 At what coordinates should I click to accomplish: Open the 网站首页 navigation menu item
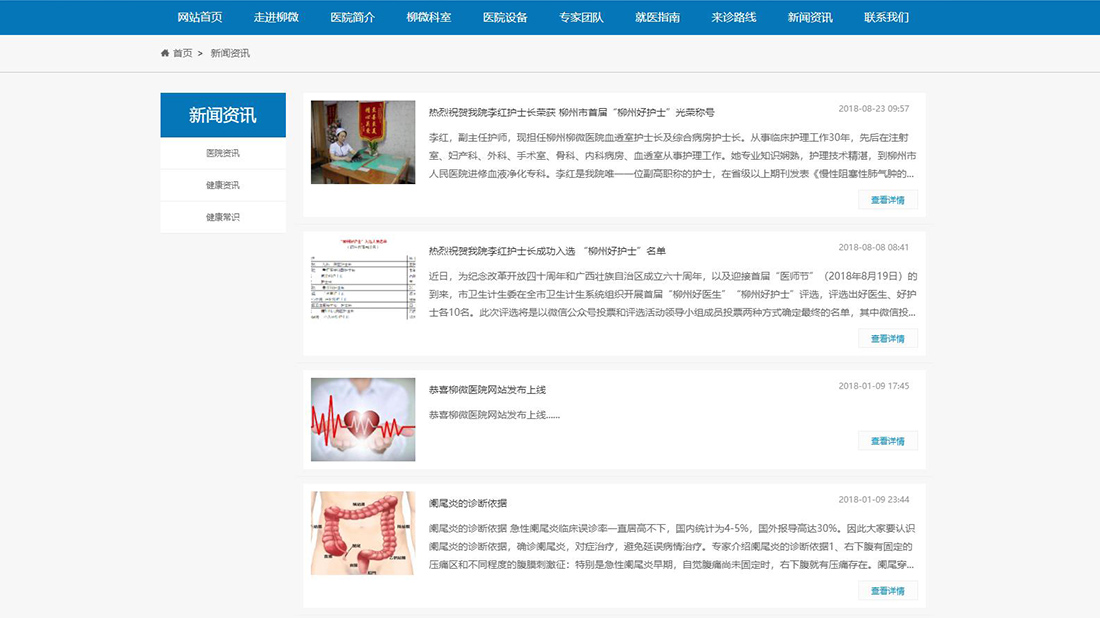tap(196, 16)
